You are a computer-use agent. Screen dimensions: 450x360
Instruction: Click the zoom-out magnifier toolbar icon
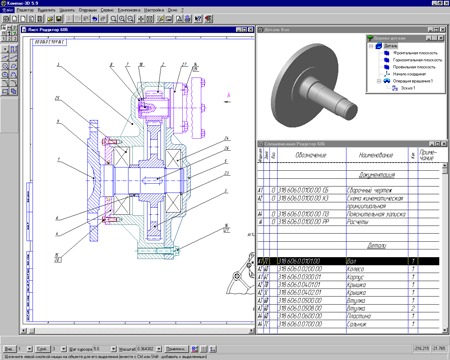(x=130, y=19)
